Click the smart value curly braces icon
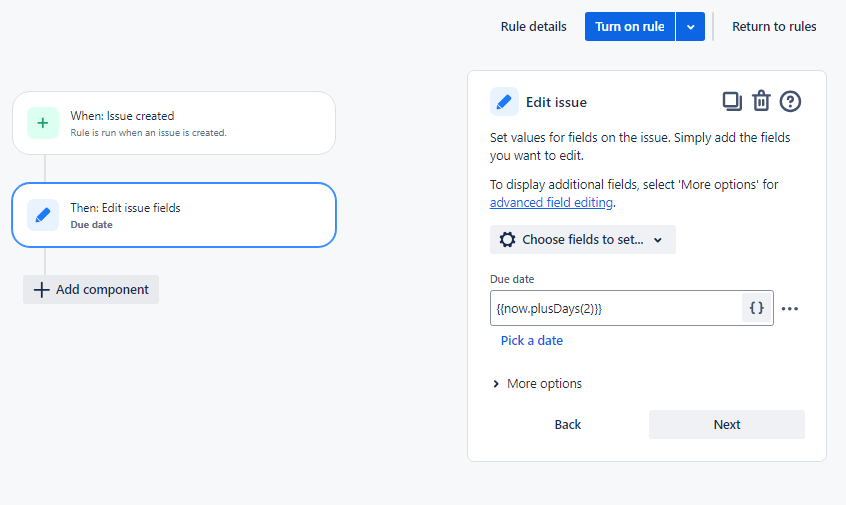846x505 pixels. 757,309
